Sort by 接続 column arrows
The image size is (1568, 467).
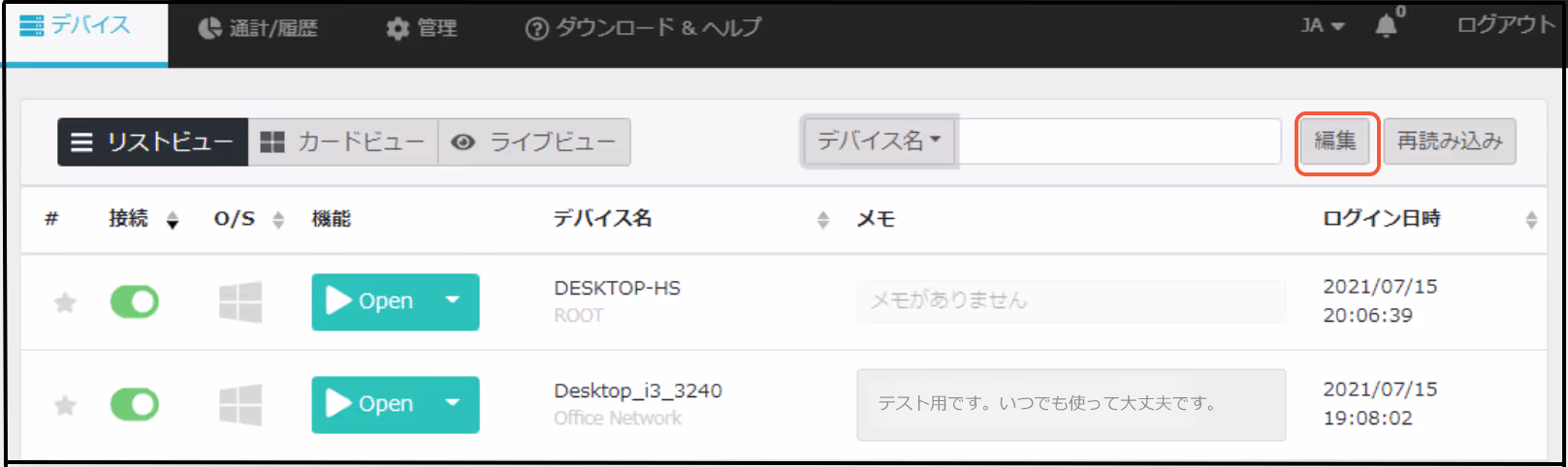tap(173, 220)
